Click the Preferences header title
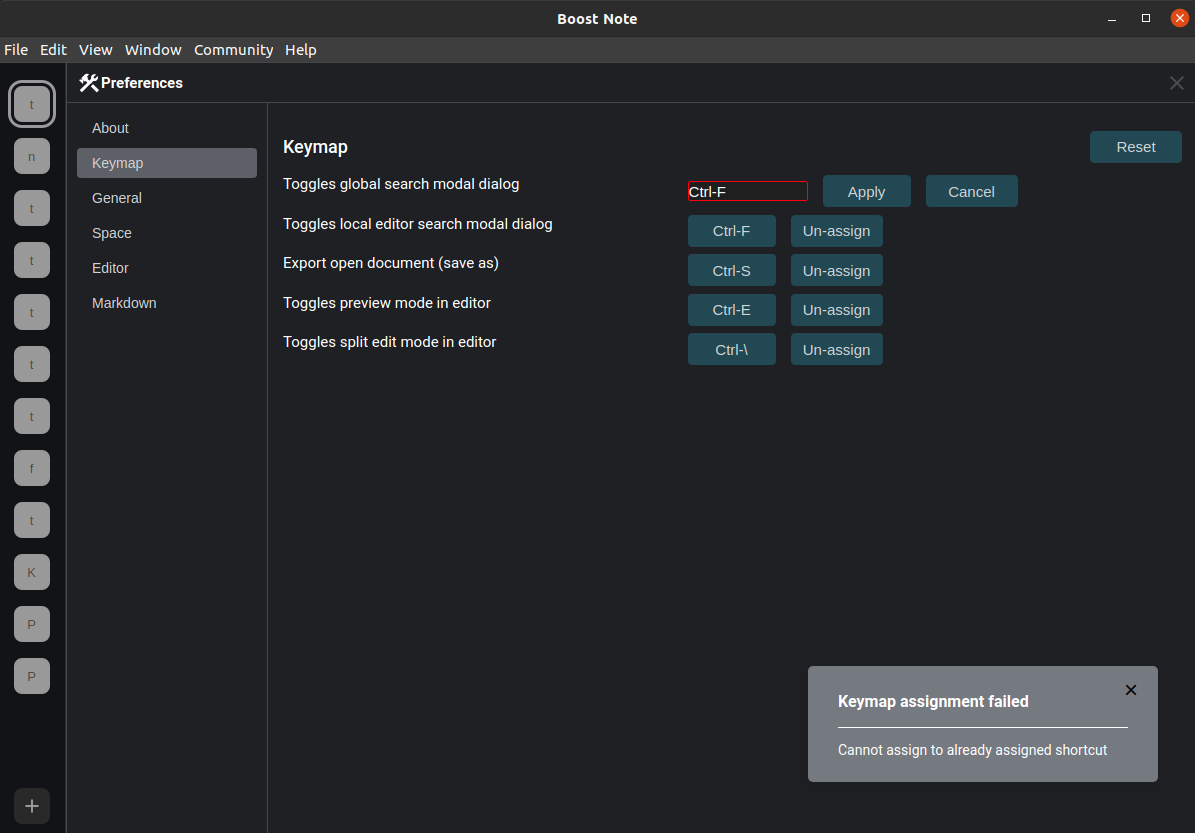Viewport: 1195px width, 833px height. pos(142,83)
